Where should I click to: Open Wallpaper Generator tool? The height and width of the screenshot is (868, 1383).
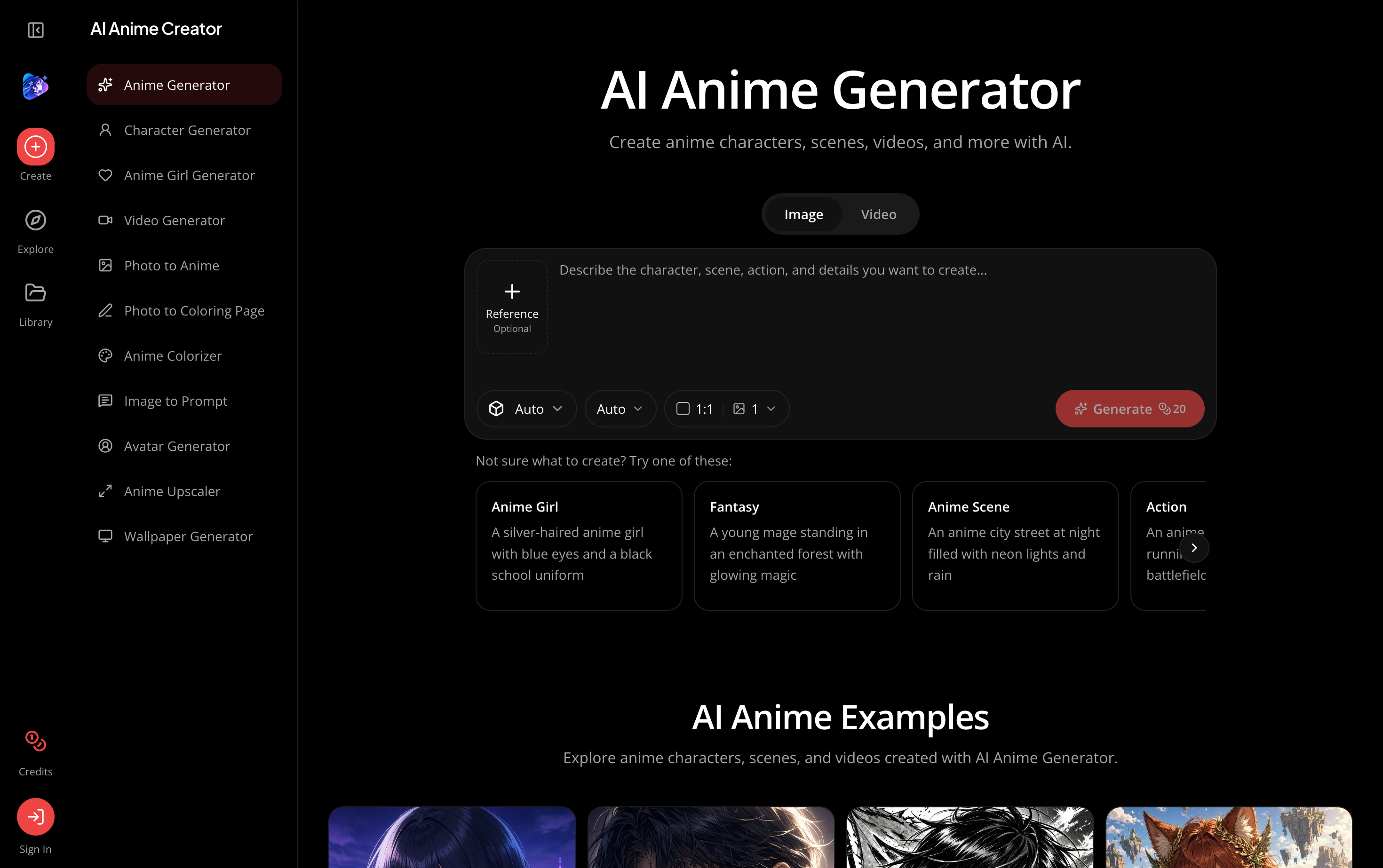184,536
